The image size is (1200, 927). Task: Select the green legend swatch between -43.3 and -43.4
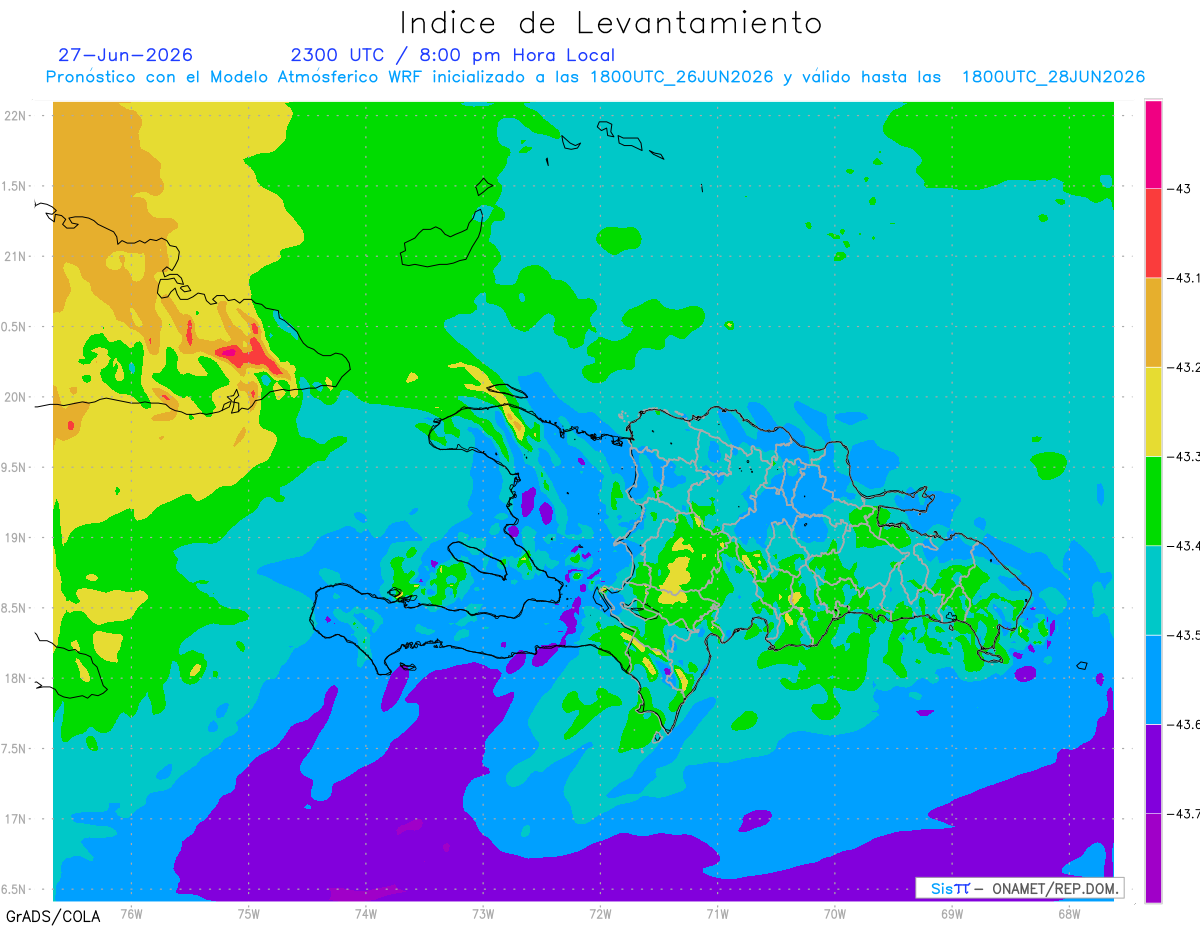[x=1153, y=500]
